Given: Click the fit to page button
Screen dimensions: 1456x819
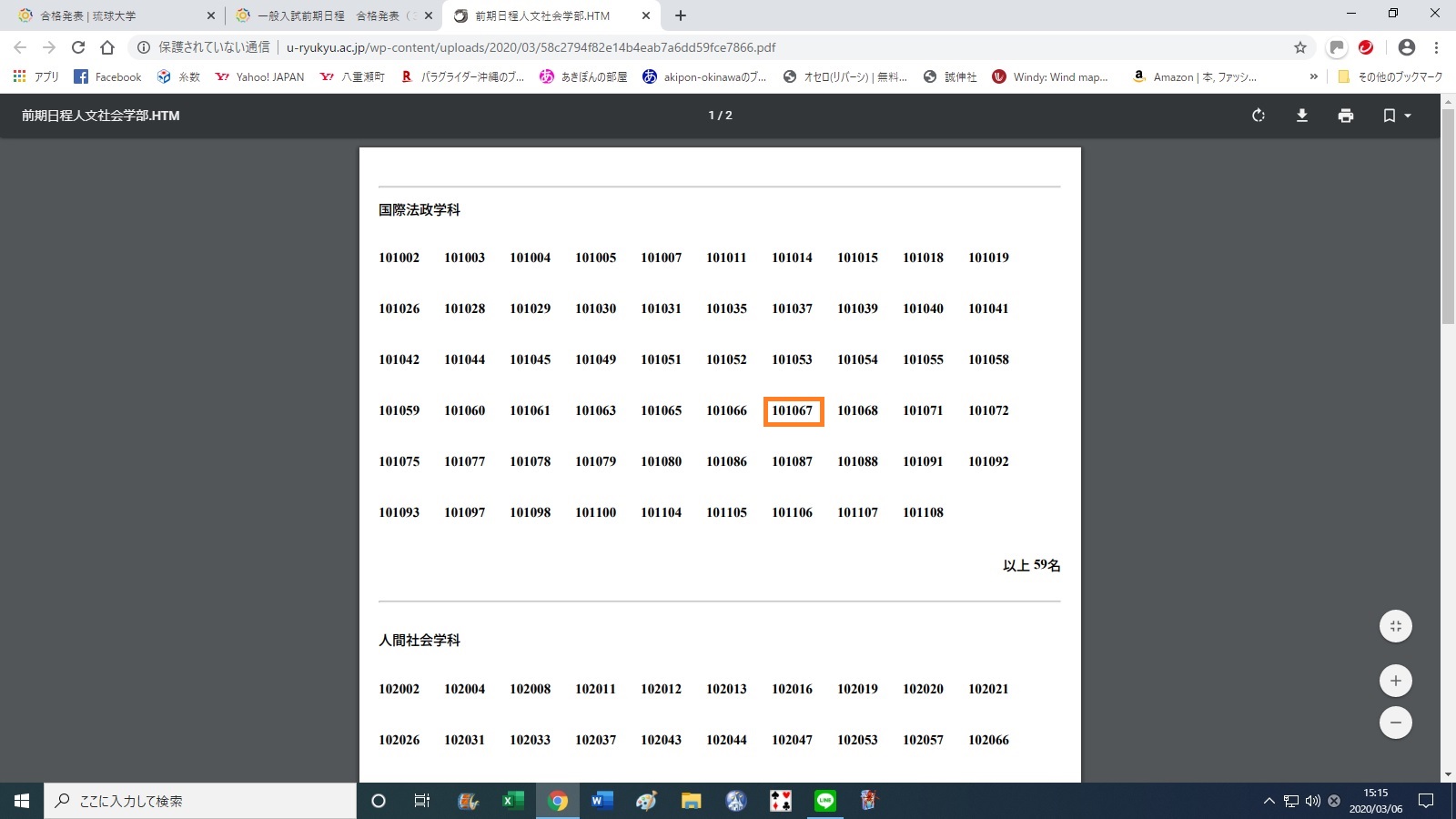Looking at the screenshot, I should pyautogui.click(x=1395, y=626).
